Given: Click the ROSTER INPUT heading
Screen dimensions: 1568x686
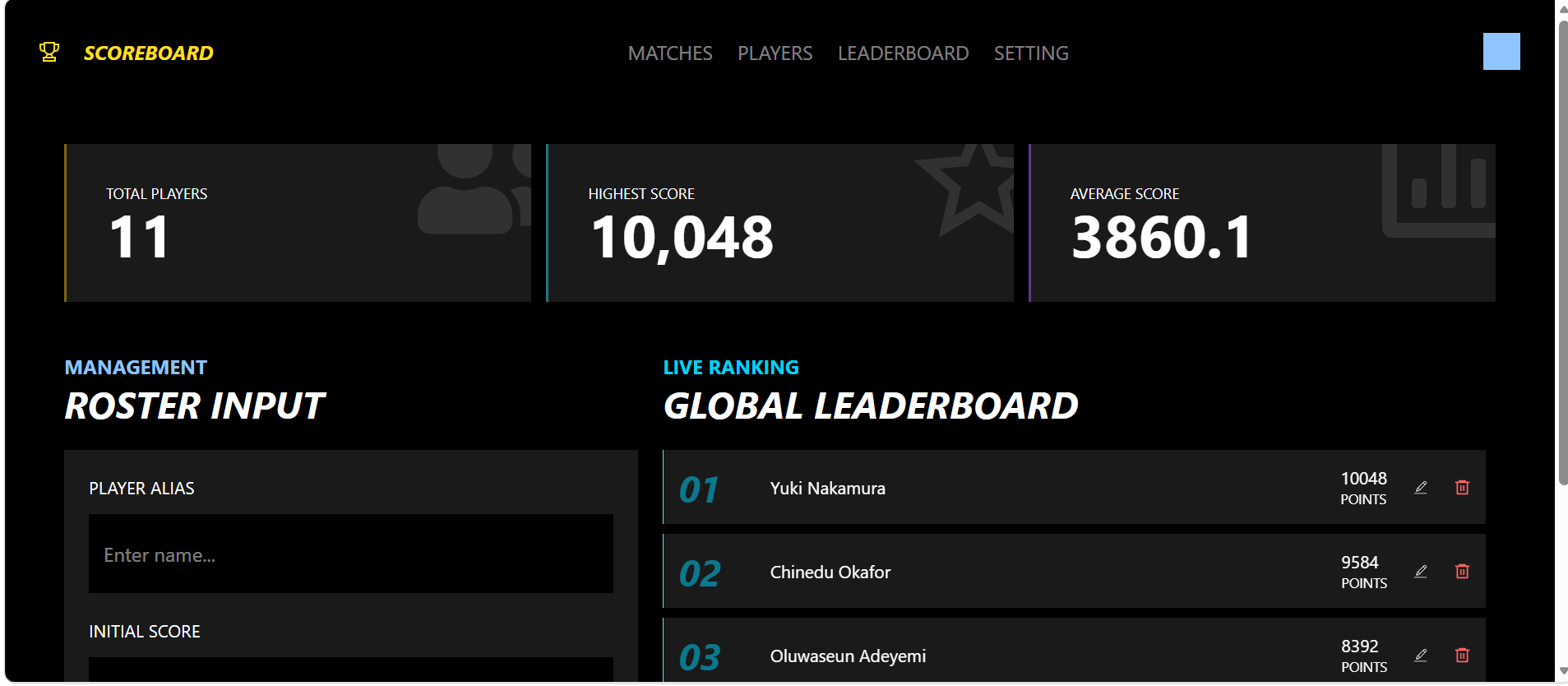Looking at the screenshot, I should (195, 406).
